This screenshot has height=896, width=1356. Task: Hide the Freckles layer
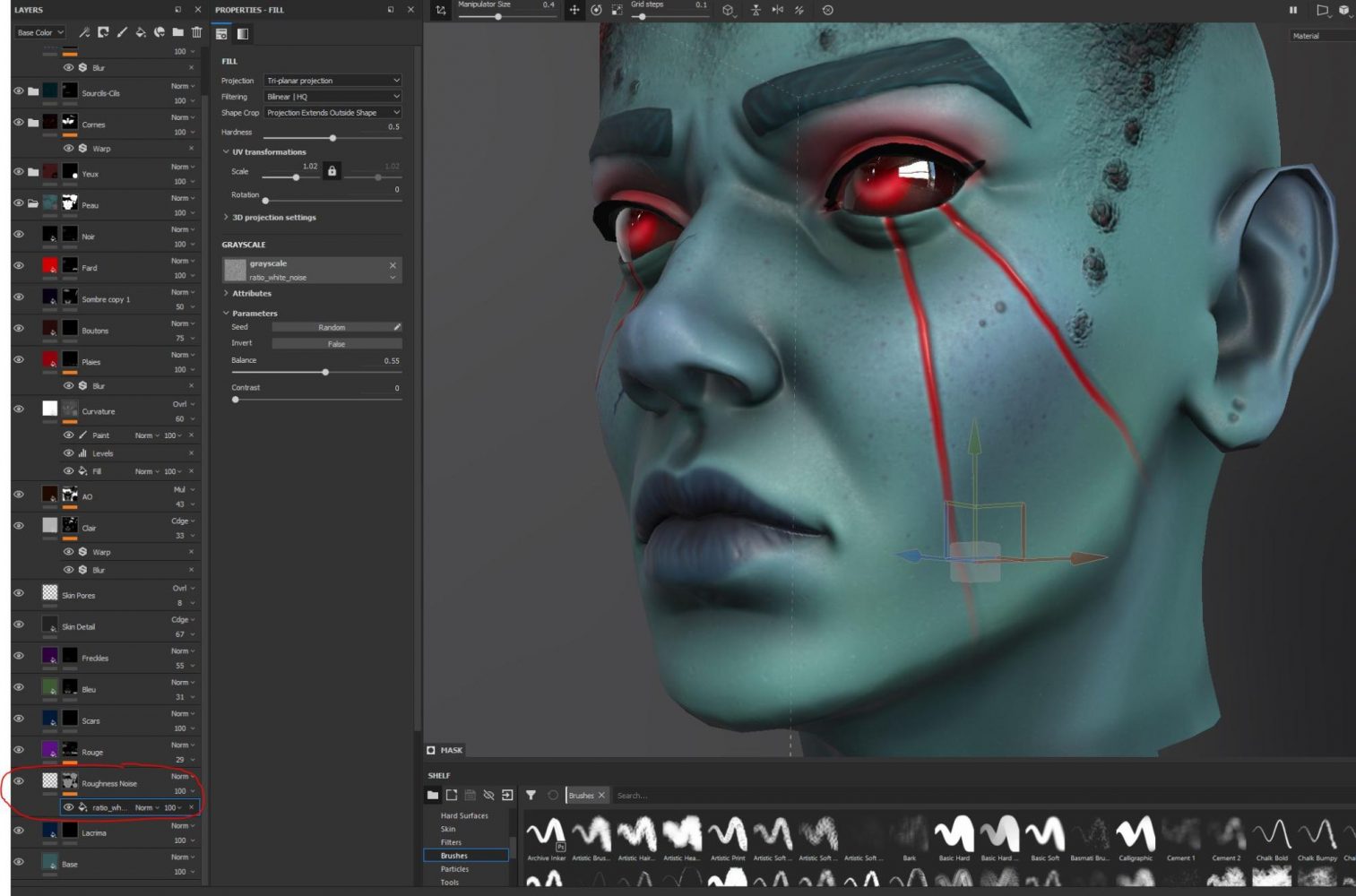[19, 656]
